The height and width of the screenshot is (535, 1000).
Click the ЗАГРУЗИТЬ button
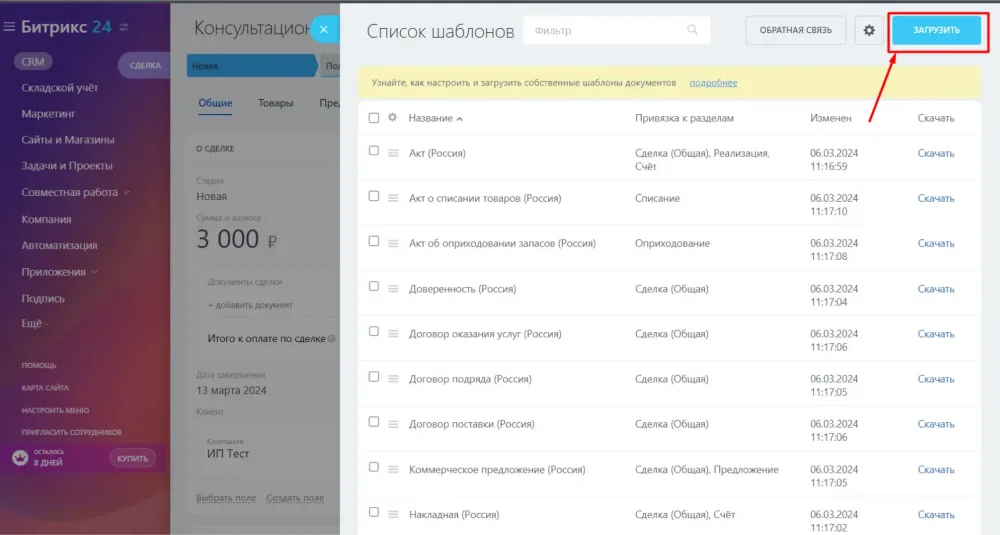(936, 30)
